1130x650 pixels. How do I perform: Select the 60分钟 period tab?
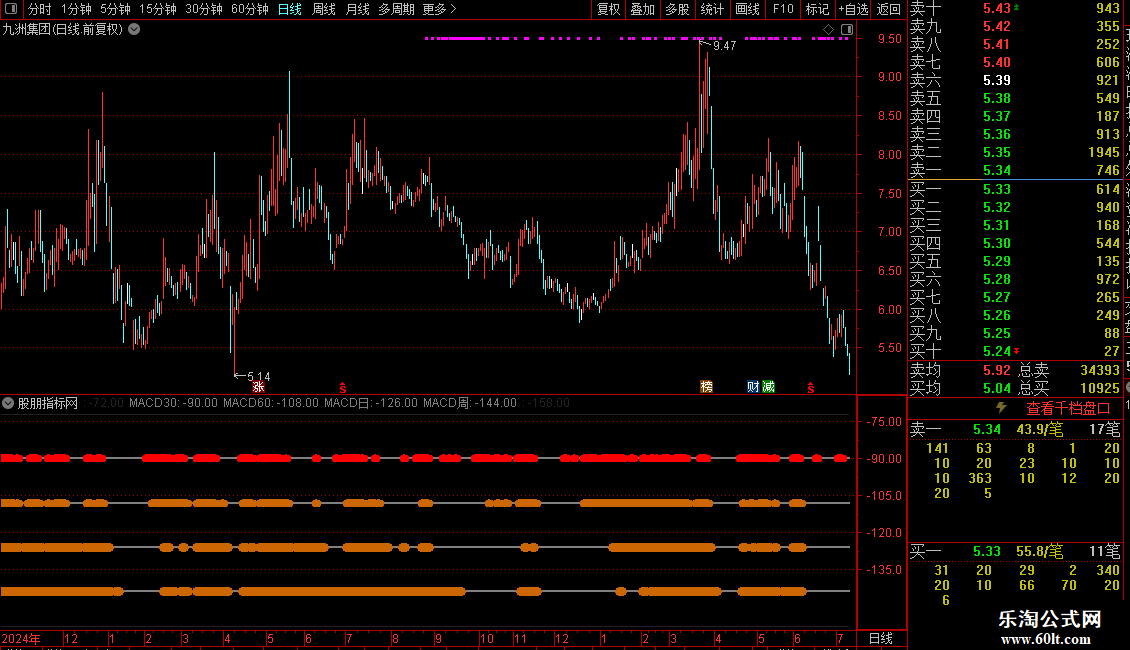coord(249,9)
